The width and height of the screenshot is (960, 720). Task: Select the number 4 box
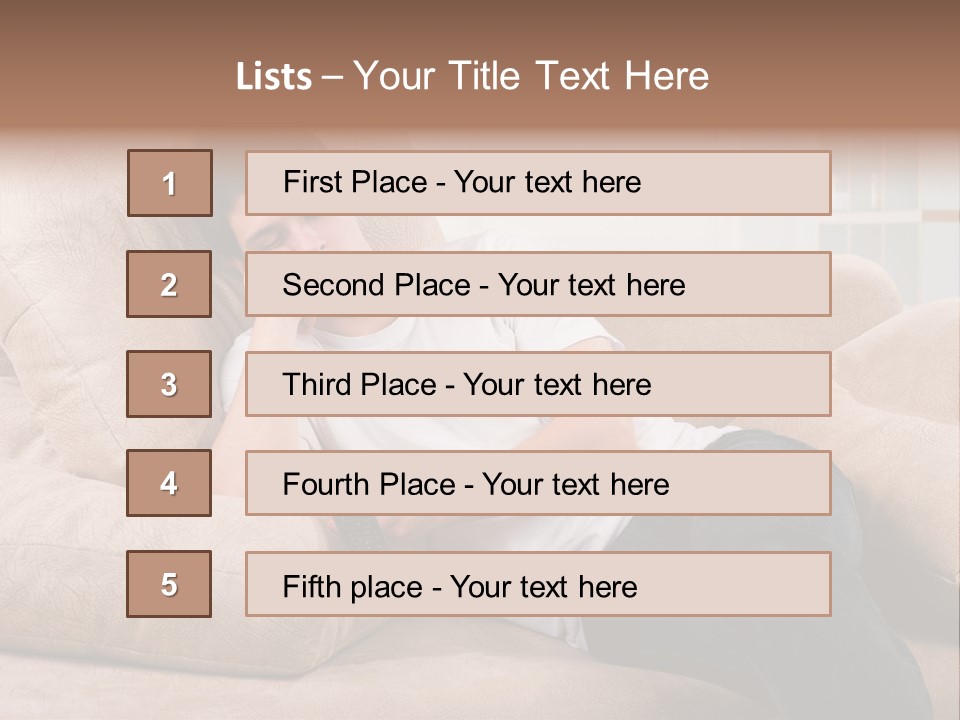point(169,483)
